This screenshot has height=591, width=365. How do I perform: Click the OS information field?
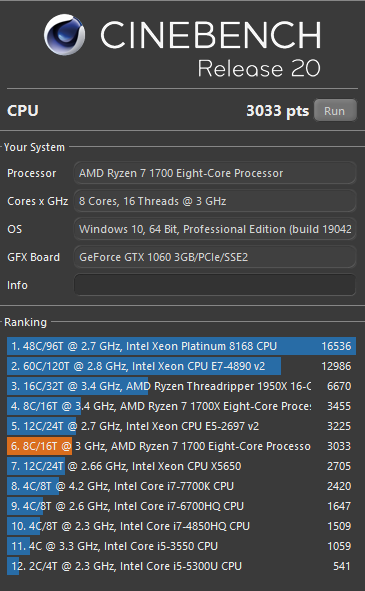(215, 229)
